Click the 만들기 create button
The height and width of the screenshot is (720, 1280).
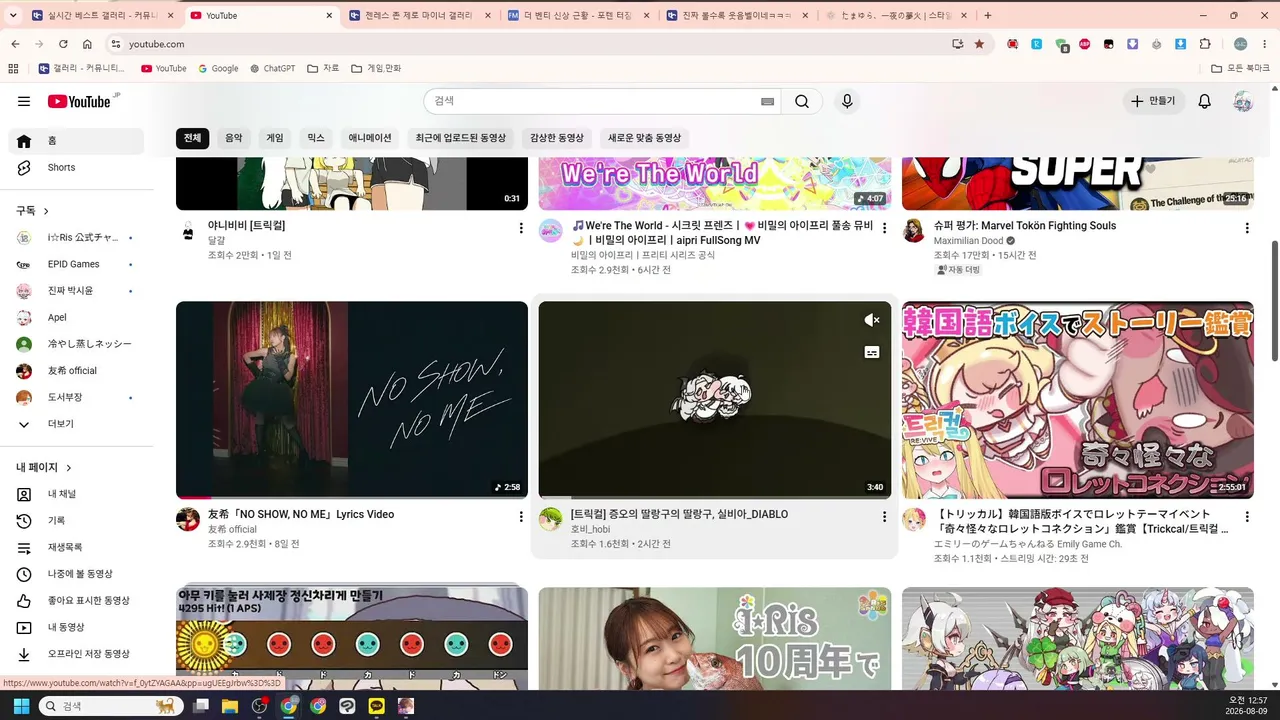pos(1154,101)
